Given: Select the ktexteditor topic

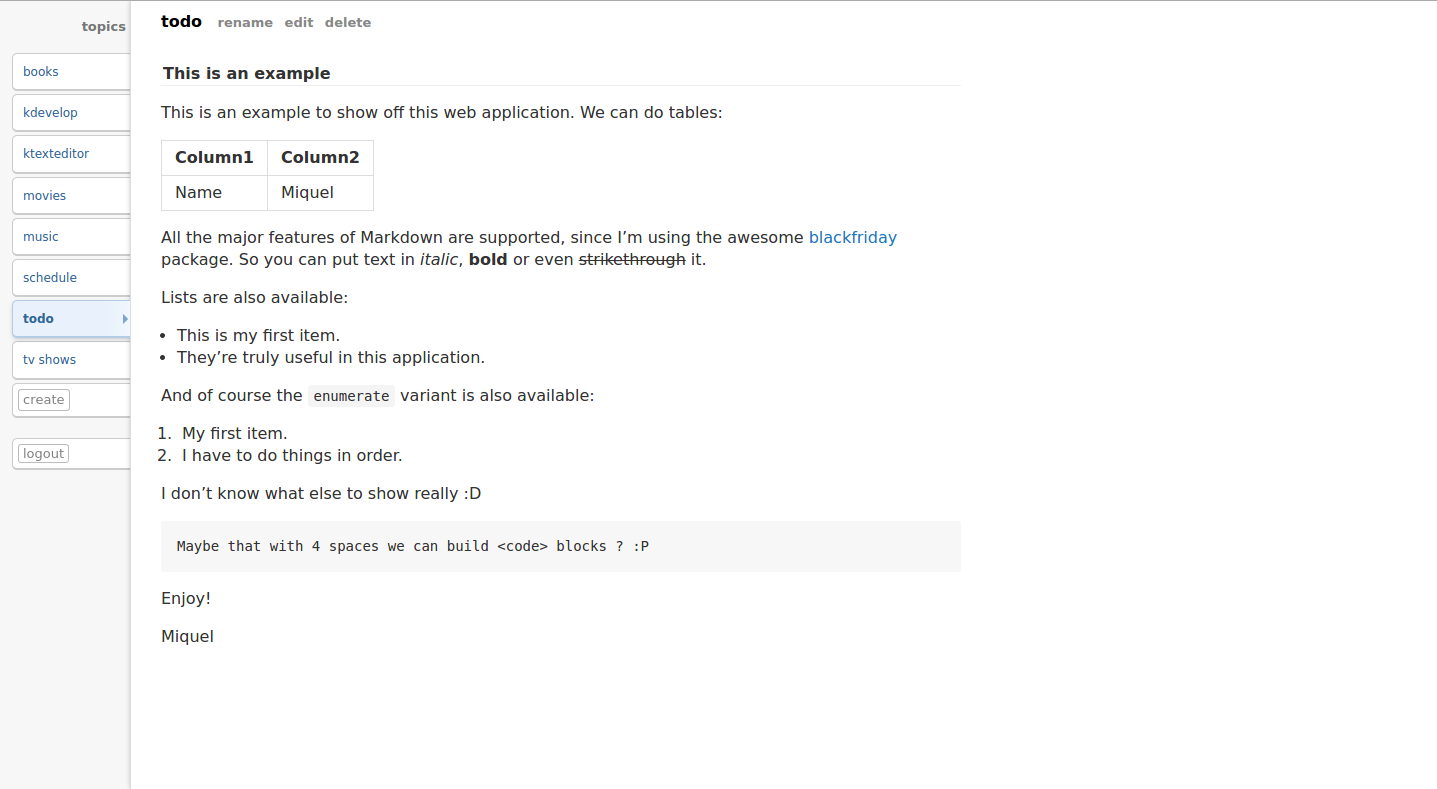Looking at the screenshot, I should [x=71, y=154].
